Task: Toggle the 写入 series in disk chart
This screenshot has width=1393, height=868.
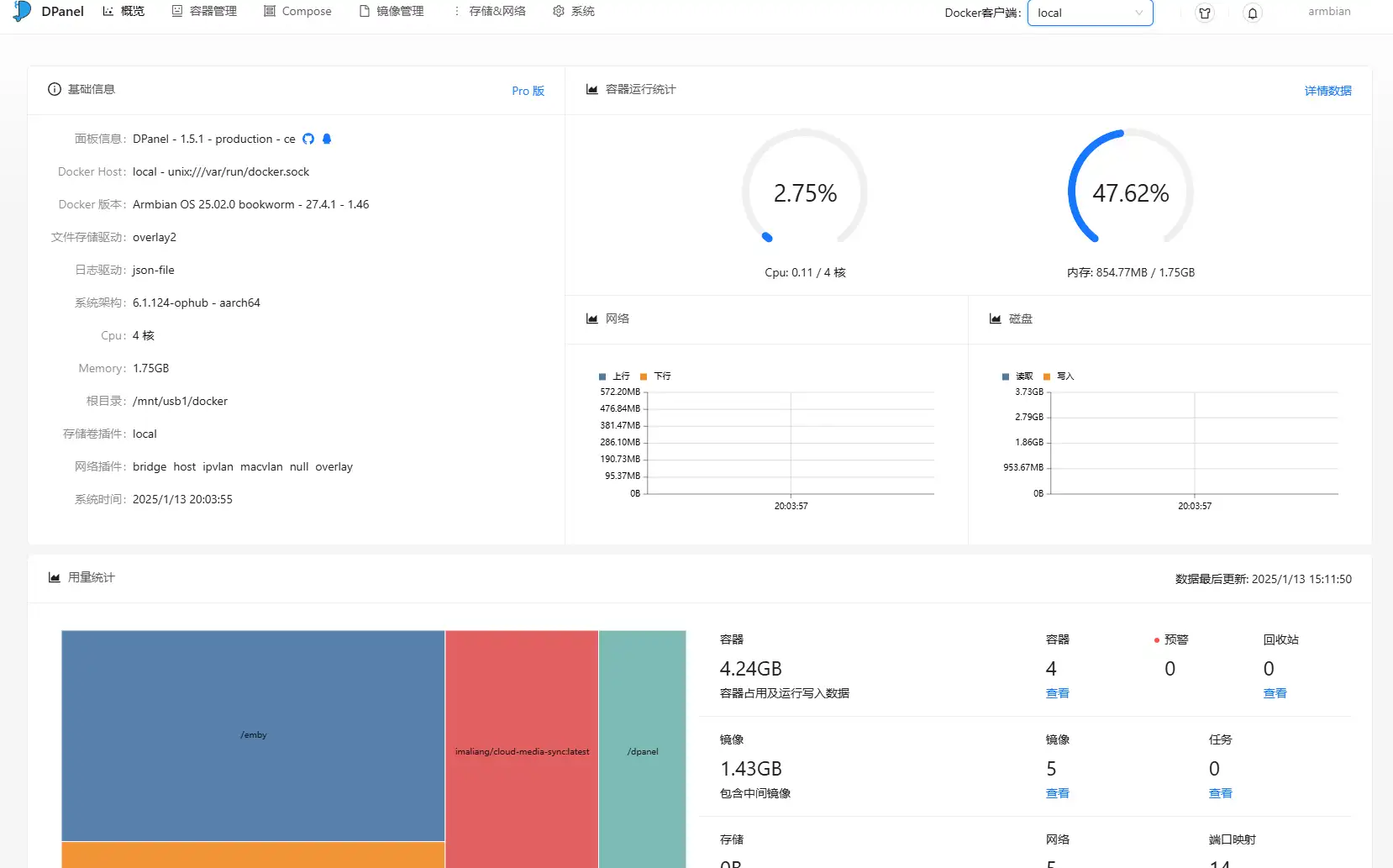Action: 1059,376
